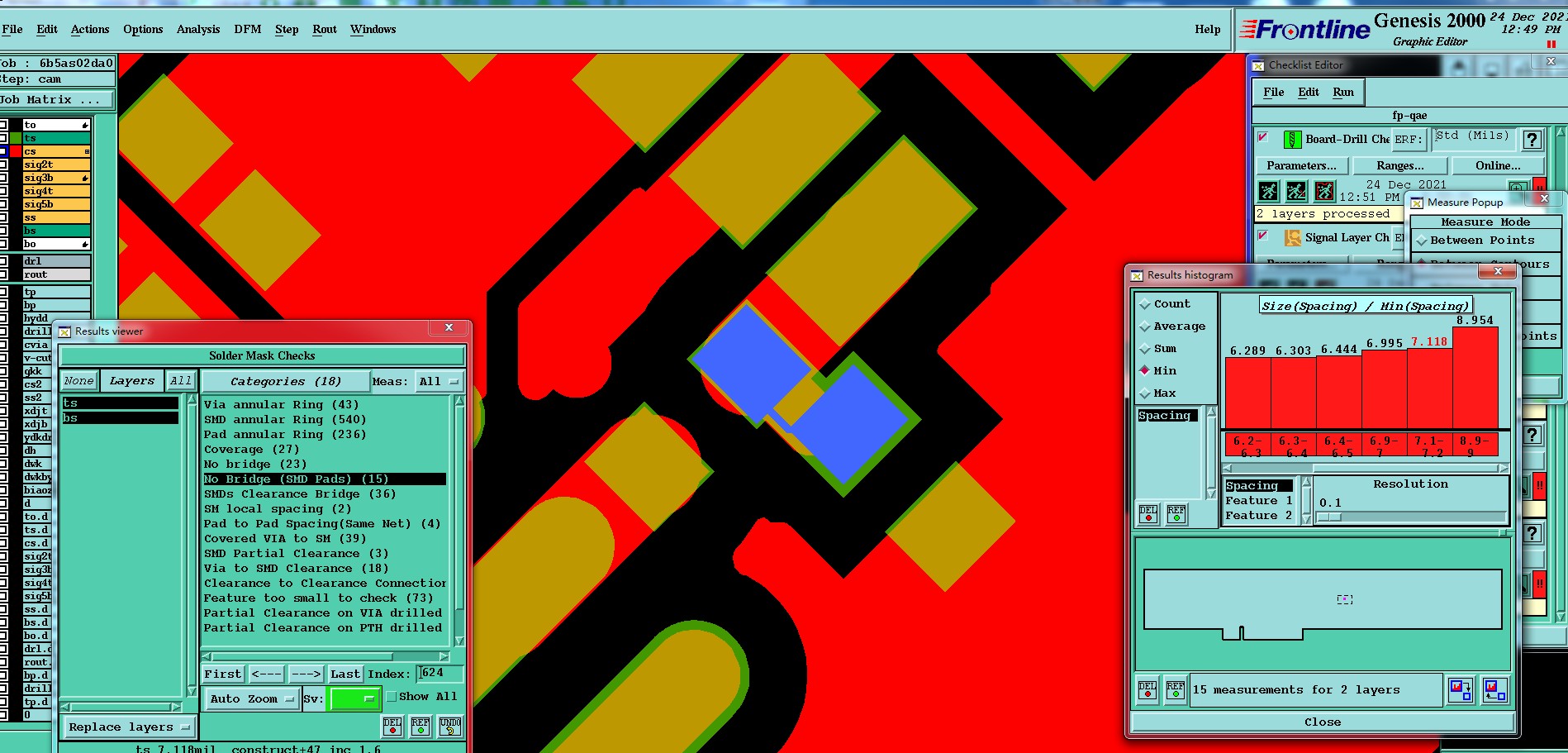This screenshot has width=1568, height=753.
Task: Toggle Show All checkbox in Results viewer
Action: tap(392, 697)
